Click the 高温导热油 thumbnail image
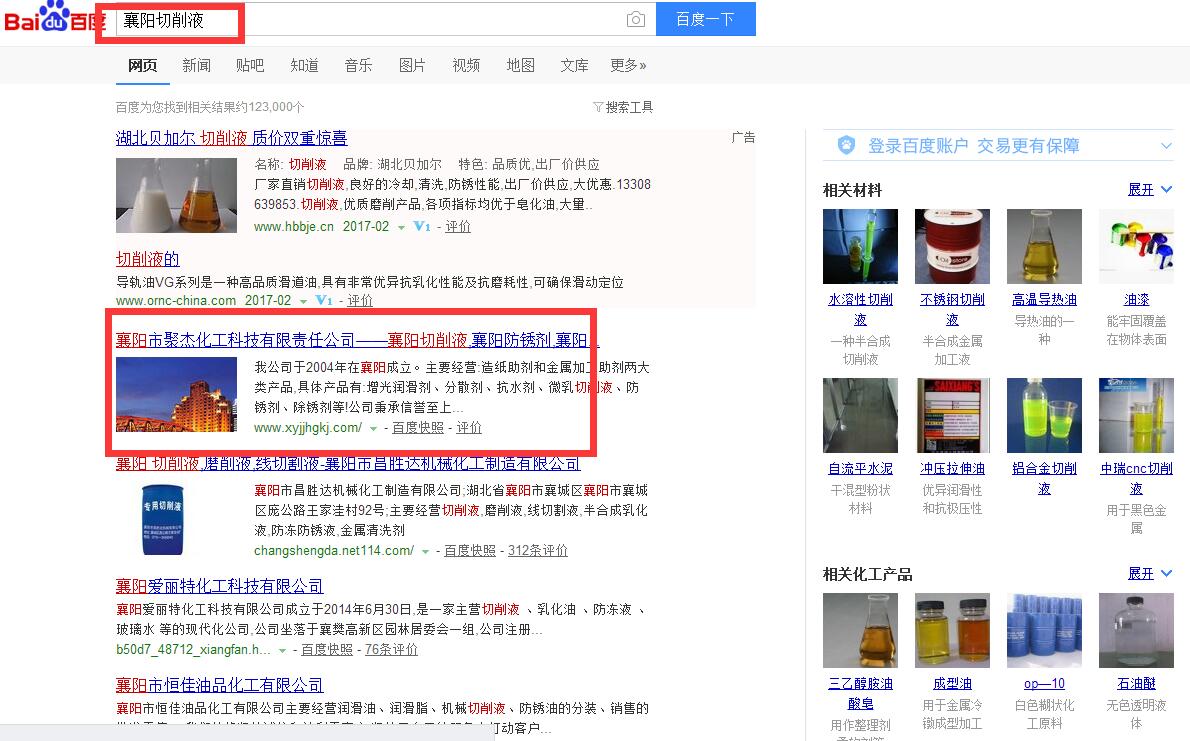Image resolution: width=1190 pixels, height=741 pixels. pyautogui.click(x=1044, y=247)
